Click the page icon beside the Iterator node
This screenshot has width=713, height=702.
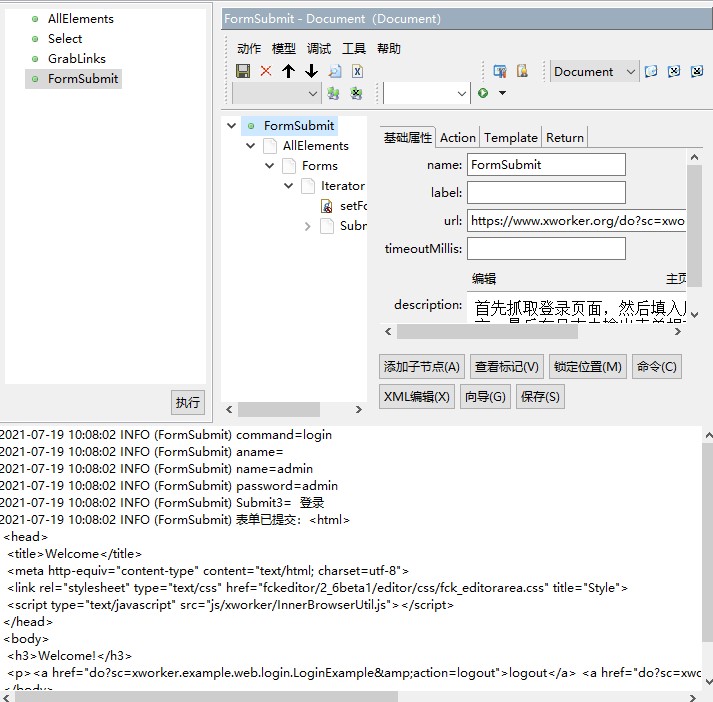pyautogui.click(x=308, y=186)
